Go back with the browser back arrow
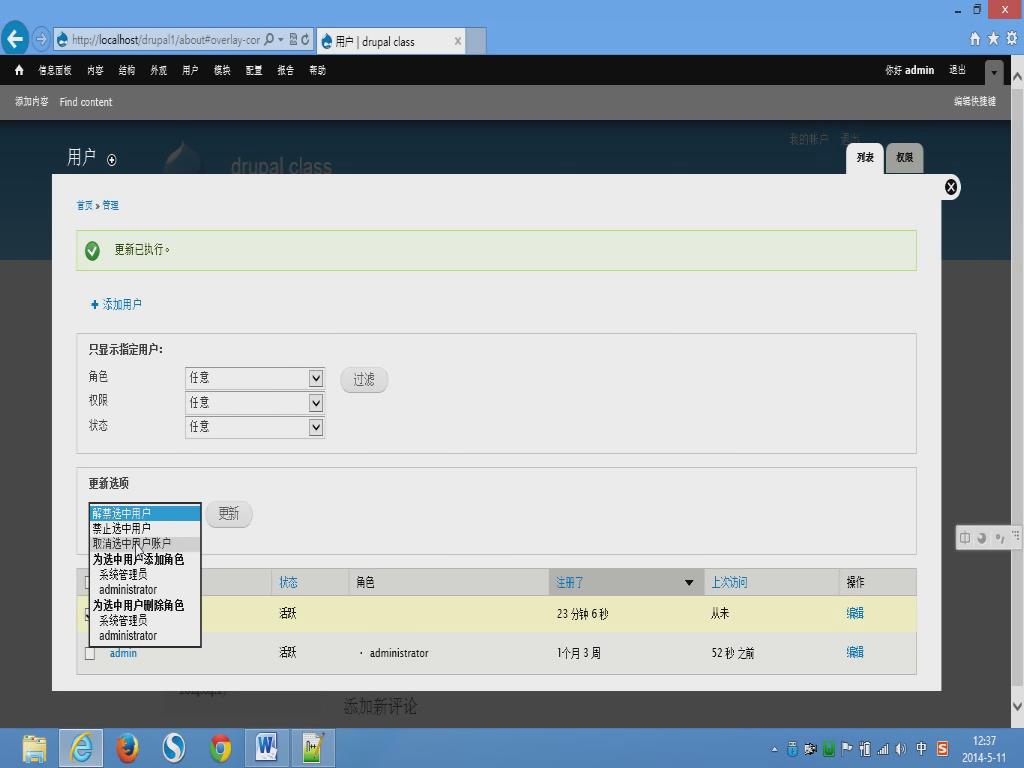Image resolution: width=1024 pixels, height=768 pixels. [15, 39]
